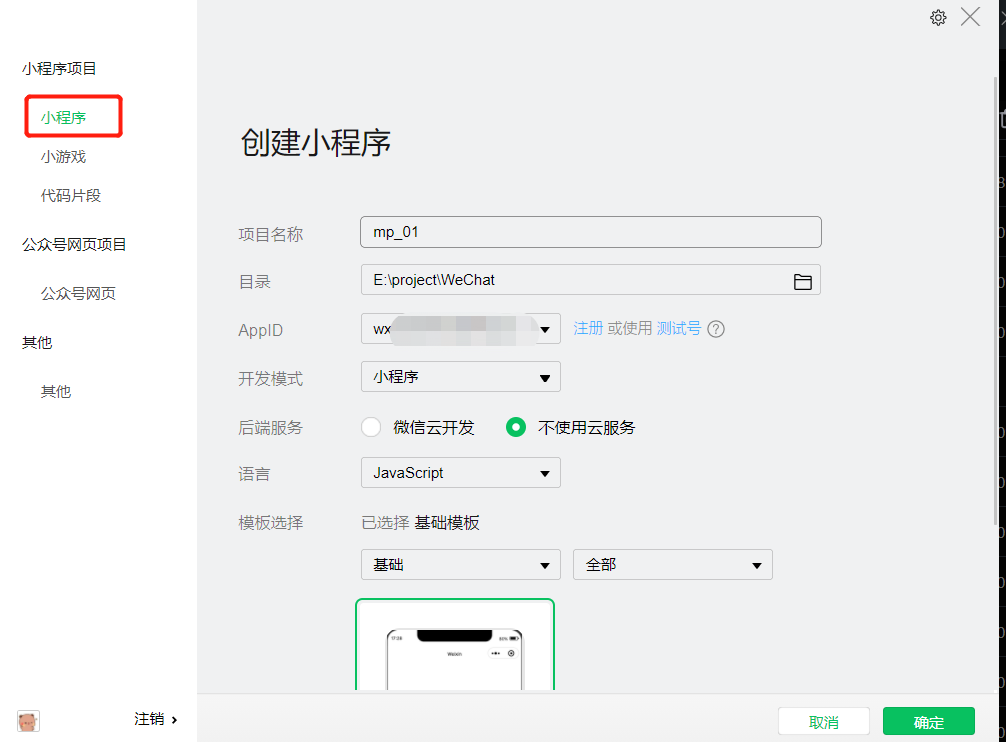The height and width of the screenshot is (742, 1006).
Task: Open the 全部 template filter dropdown
Action: coord(672,564)
